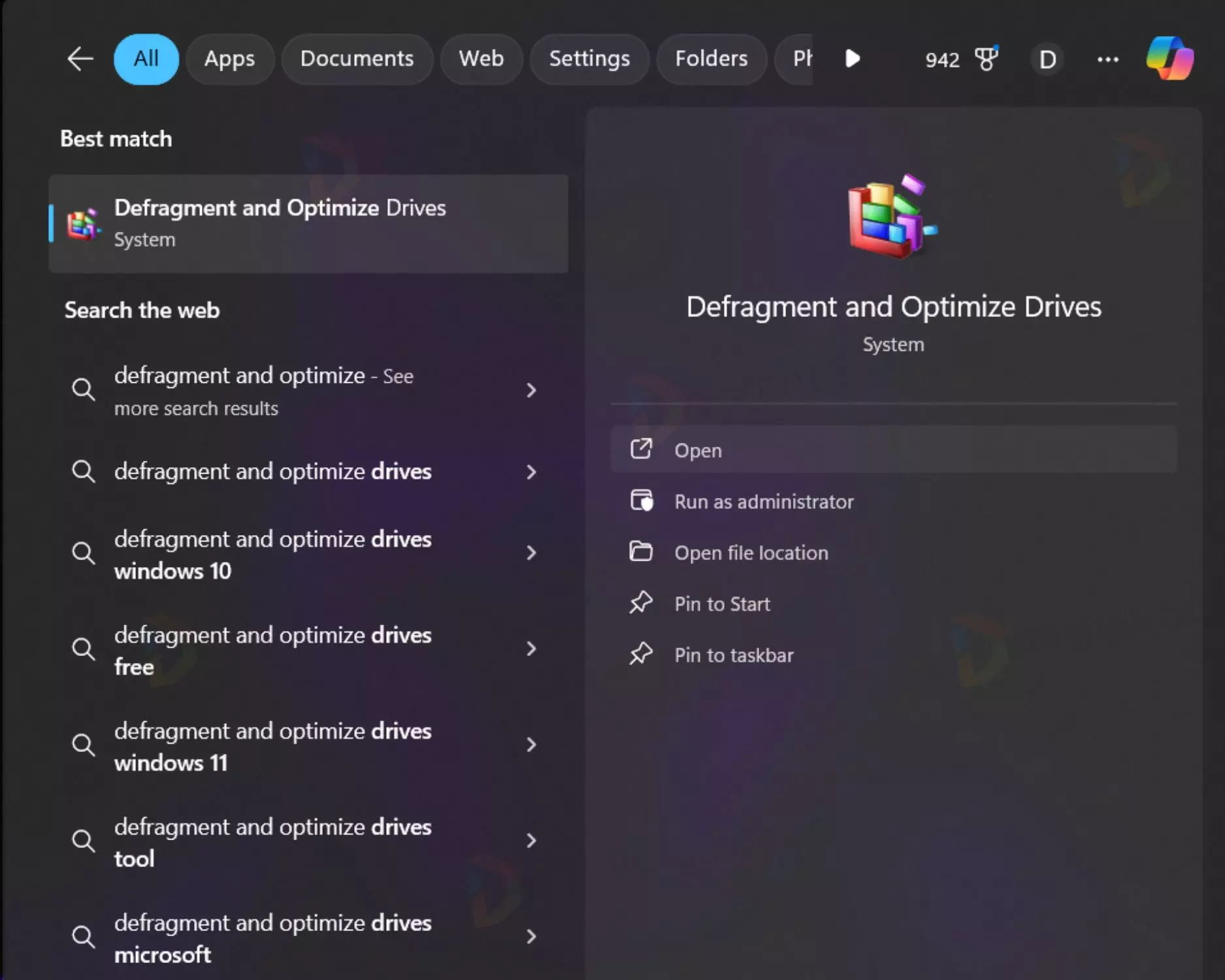Open the three-dot more options menu
Image resolution: width=1225 pixels, height=980 pixels.
click(x=1107, y=59)
